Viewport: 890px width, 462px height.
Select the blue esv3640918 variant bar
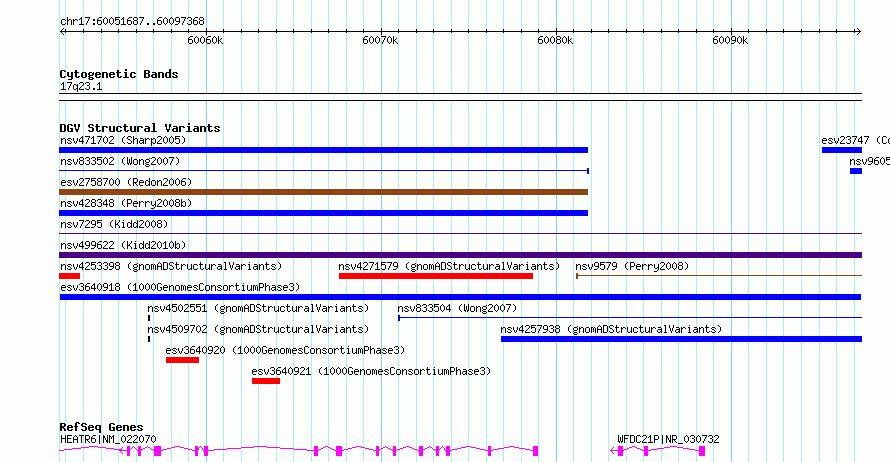point(460,297)
